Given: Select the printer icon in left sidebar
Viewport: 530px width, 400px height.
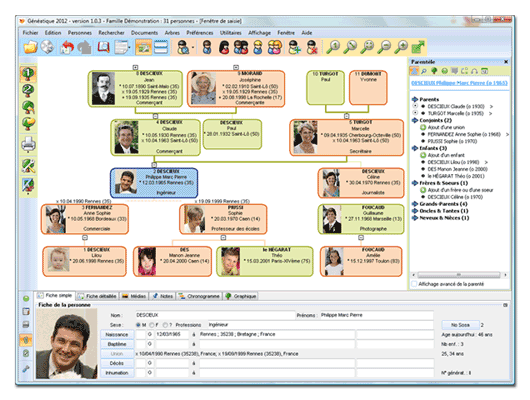Looking at the screenshot, I should click(28, 144).
